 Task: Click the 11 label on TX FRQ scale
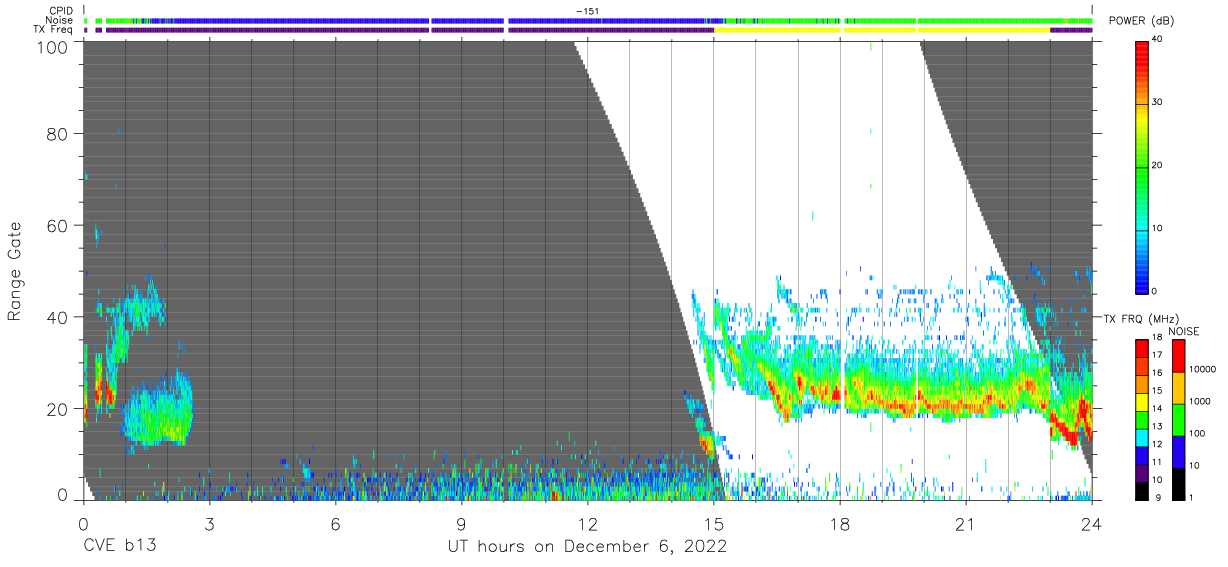pyautogui.click(x=1157, y=462)
